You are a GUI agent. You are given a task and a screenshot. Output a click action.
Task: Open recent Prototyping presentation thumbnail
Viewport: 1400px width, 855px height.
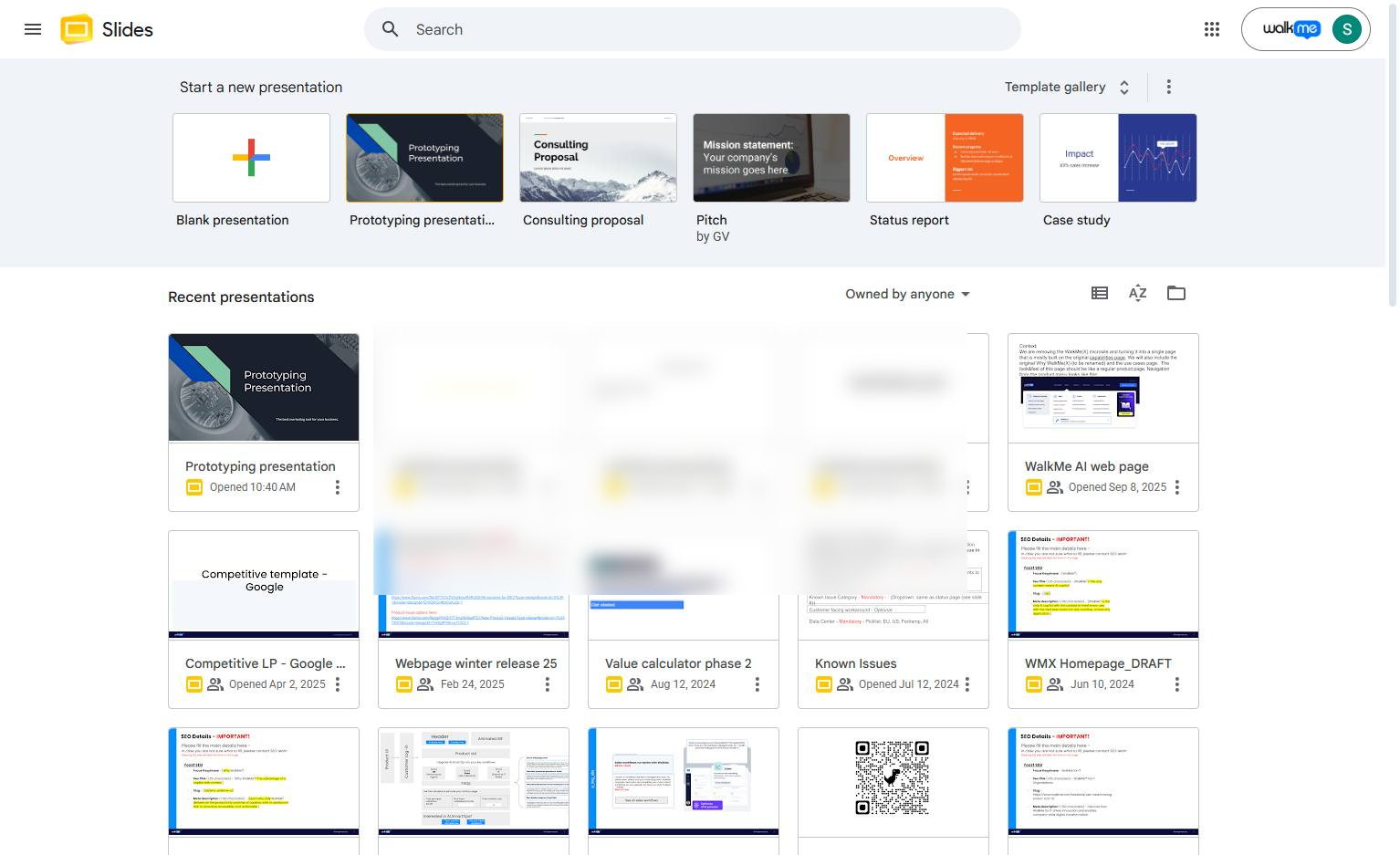tap(264, 388)
